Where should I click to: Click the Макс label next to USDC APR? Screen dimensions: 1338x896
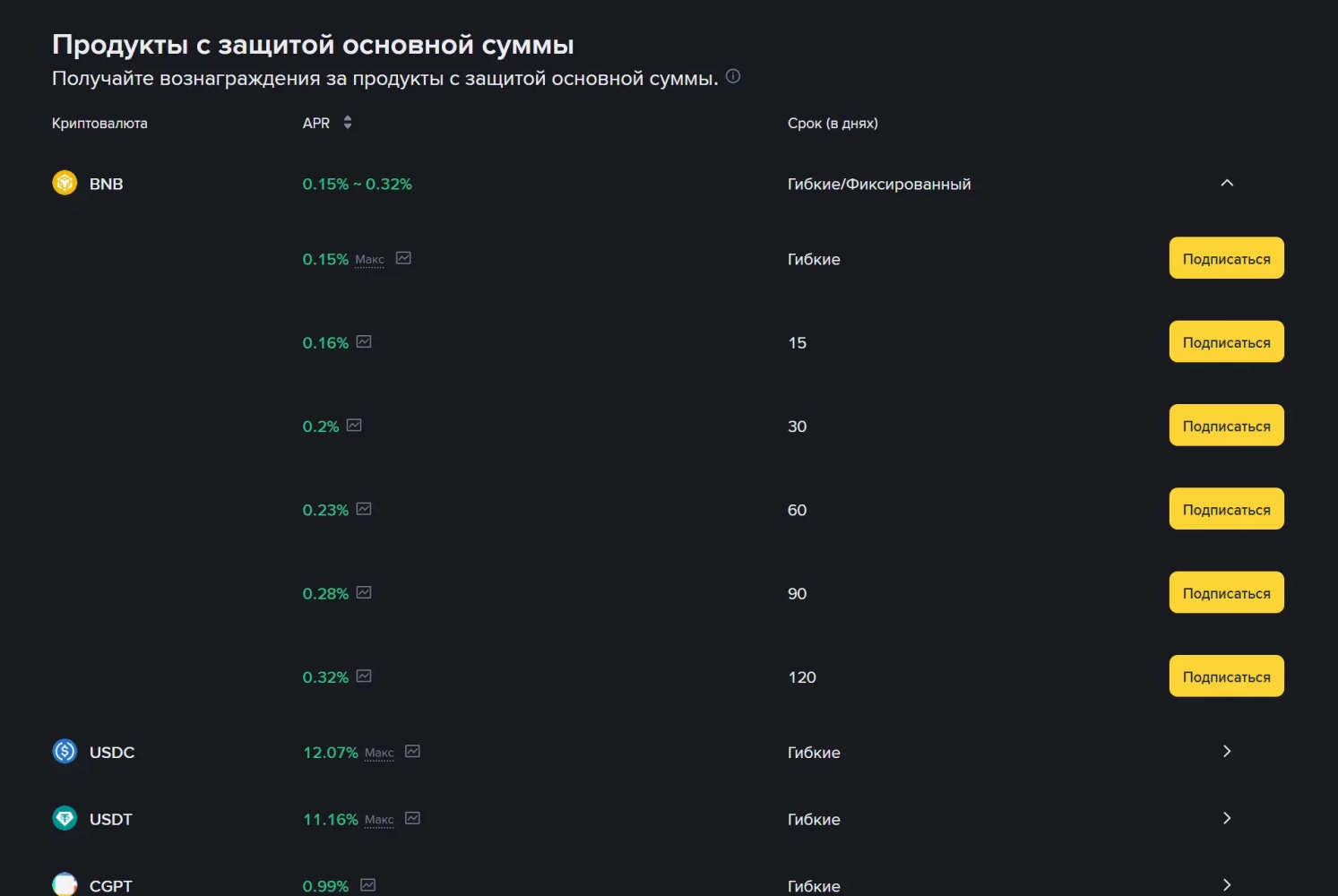(379, 753)
